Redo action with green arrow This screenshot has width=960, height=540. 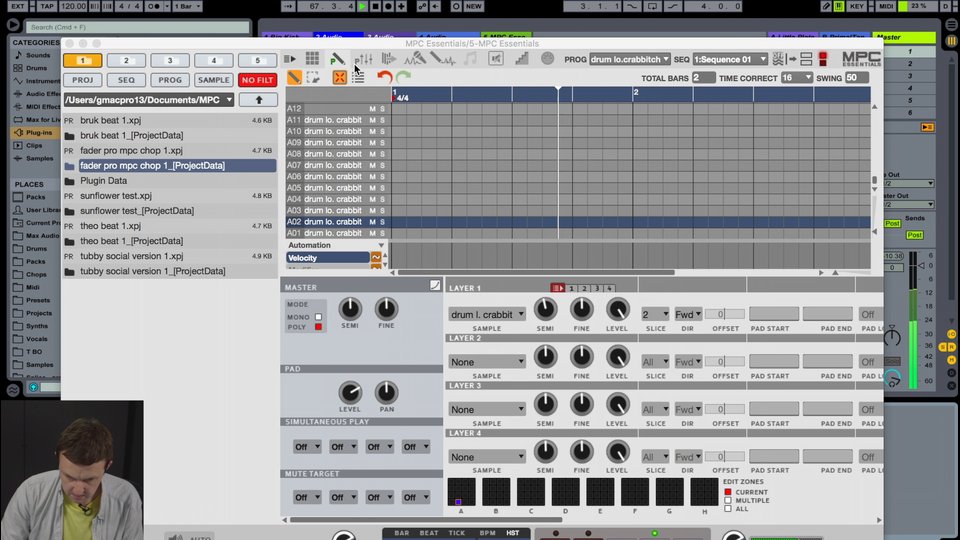[403, 77]
